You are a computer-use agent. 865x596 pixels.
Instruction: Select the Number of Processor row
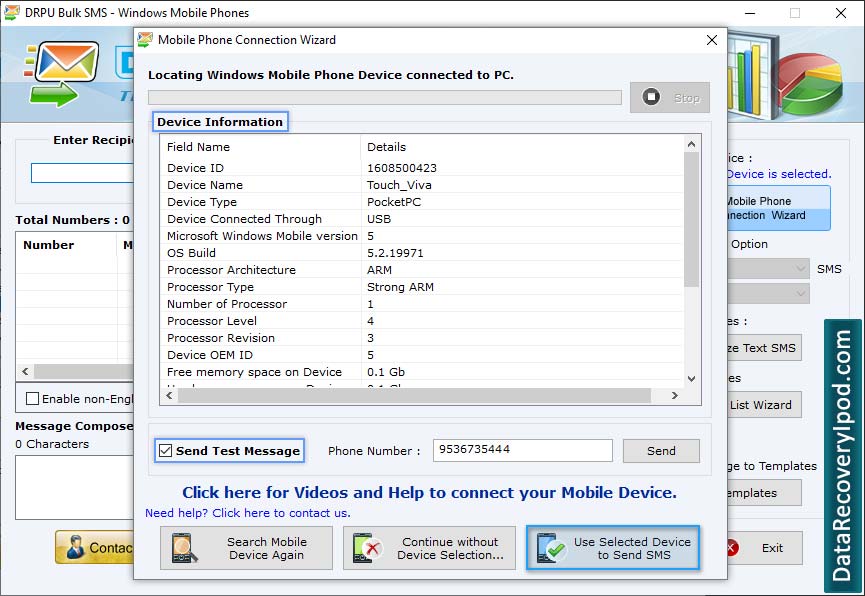(422, 304)
